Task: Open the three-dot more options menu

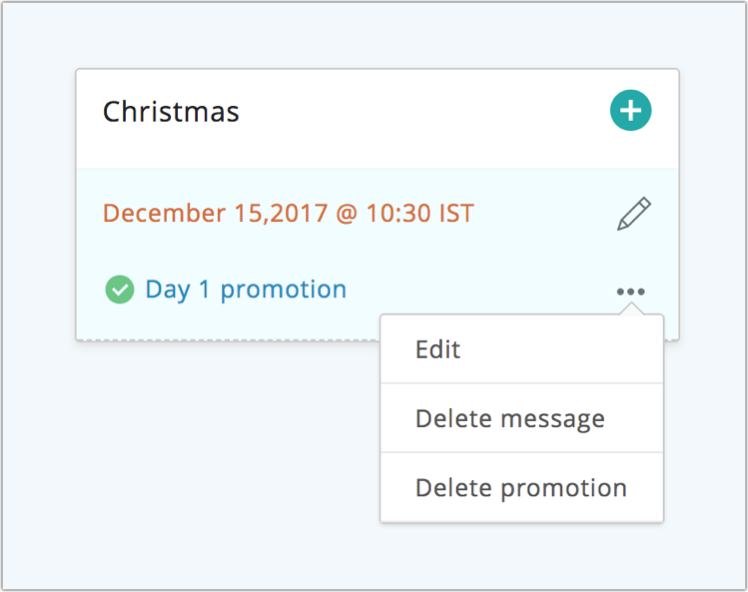Action: pyautogui.click(x=631, y=291)
